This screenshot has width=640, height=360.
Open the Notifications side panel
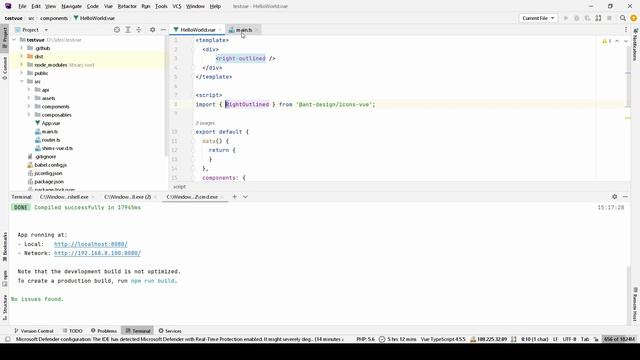click(x=635, y=44)
